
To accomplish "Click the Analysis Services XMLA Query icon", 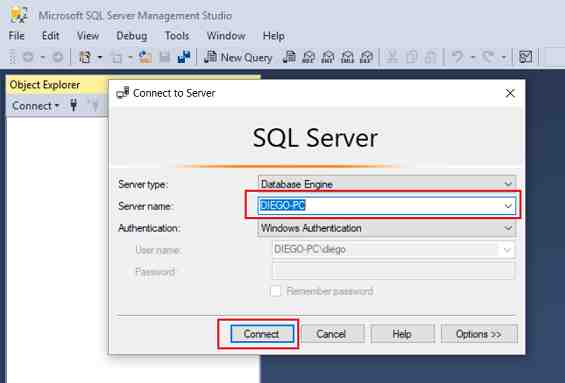I will (x=348, y=57).
